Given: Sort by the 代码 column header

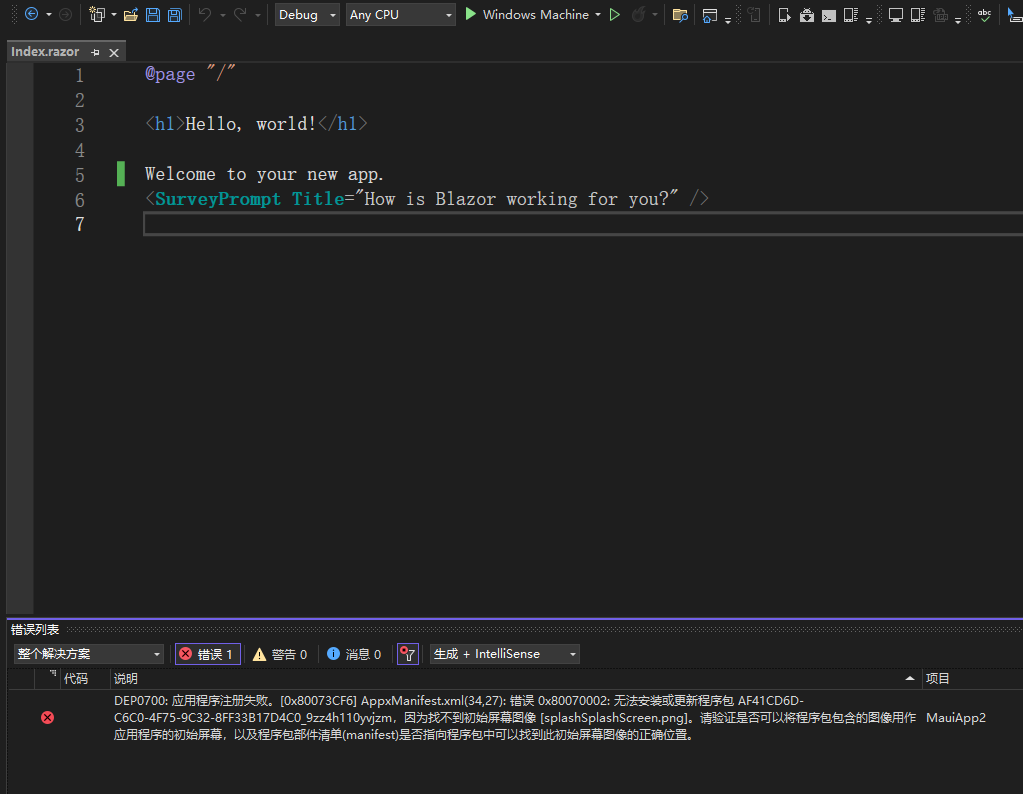Looking at the screenshot, I should [76, 679].
